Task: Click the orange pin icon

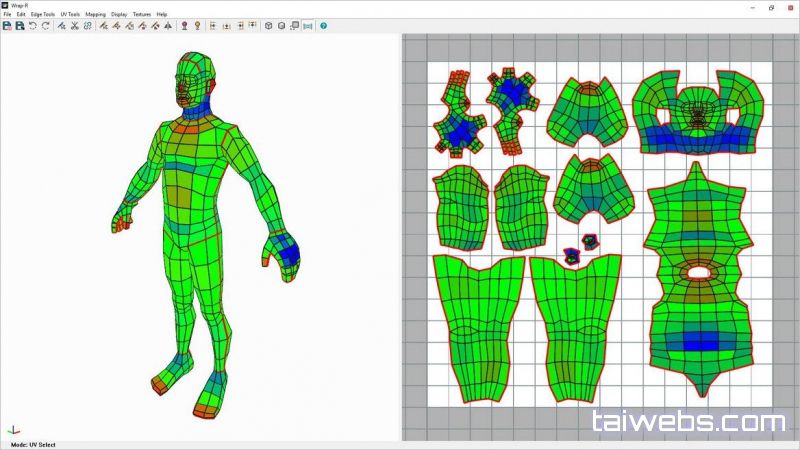Action: 198,25
